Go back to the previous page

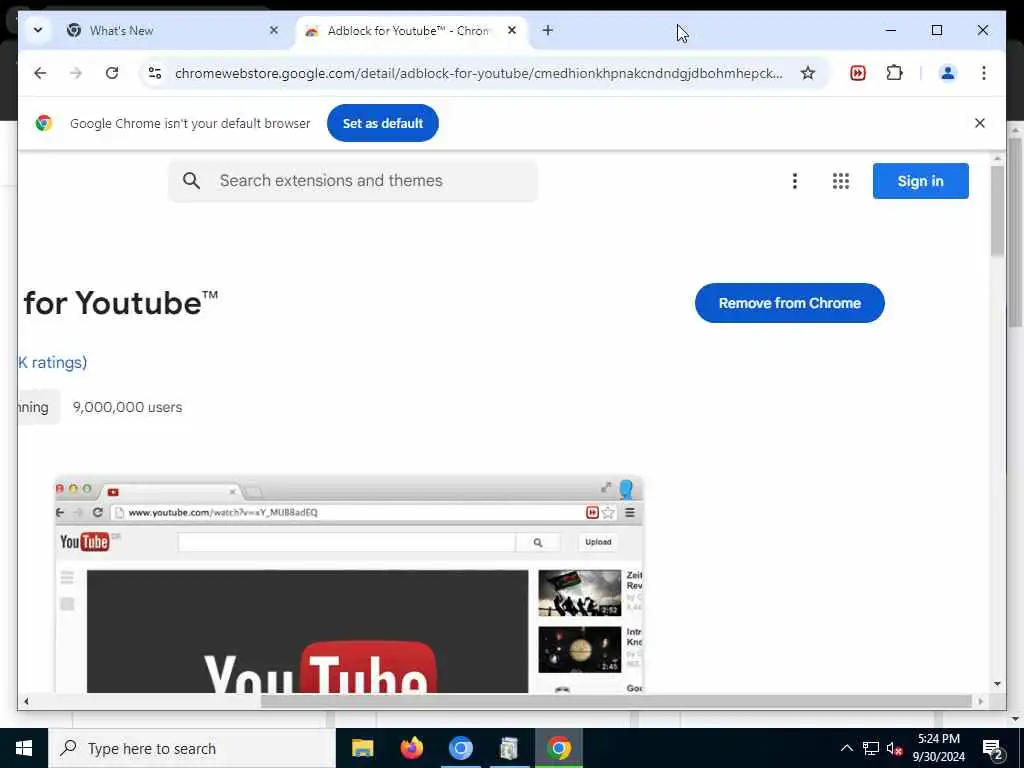40,72
